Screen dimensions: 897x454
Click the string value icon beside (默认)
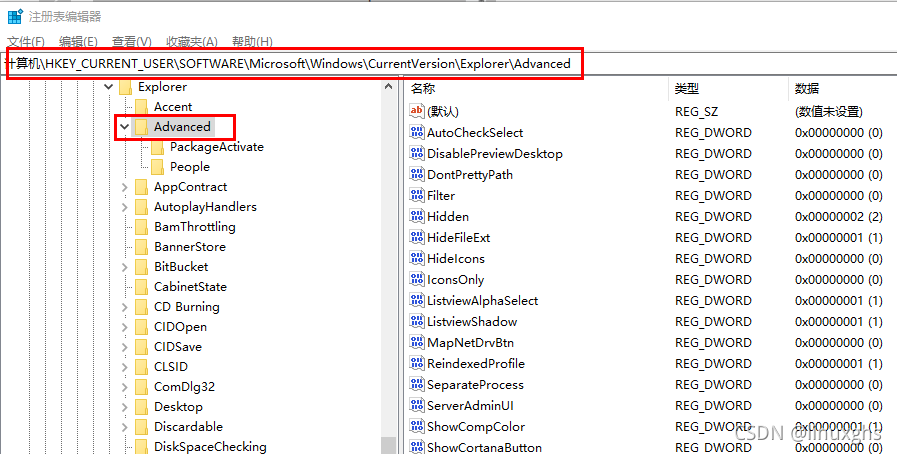click(x=417, y=111)
